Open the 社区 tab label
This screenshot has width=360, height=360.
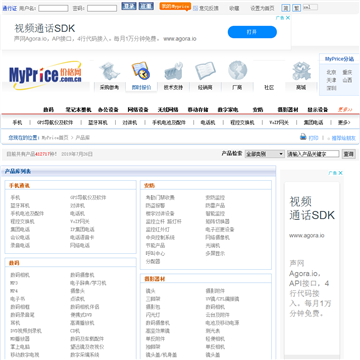click(x=269, y=88)
